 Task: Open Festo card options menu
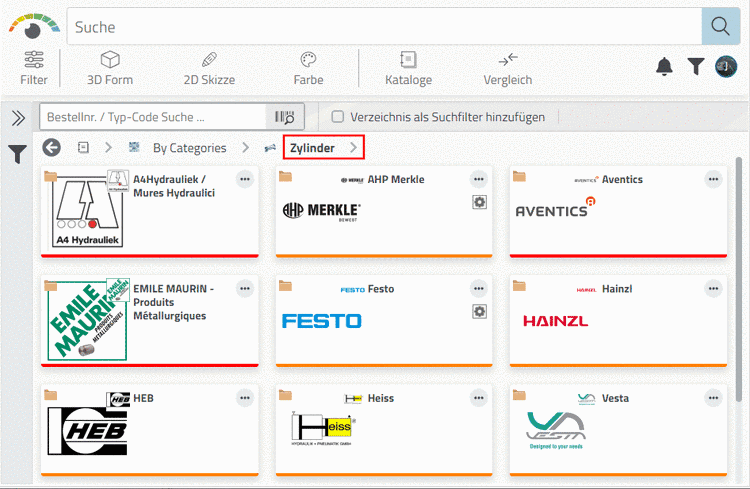coord(479,289)
